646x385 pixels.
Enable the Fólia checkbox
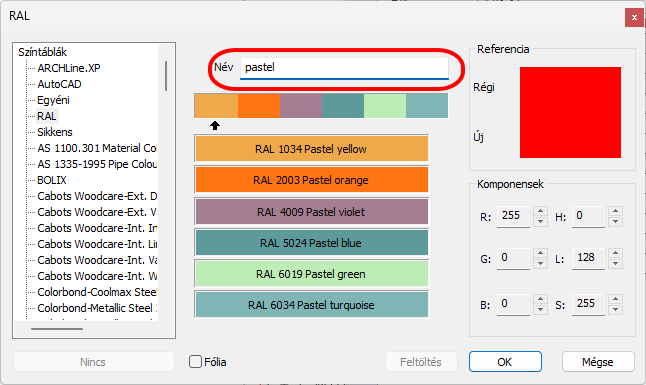pos(195,362)
